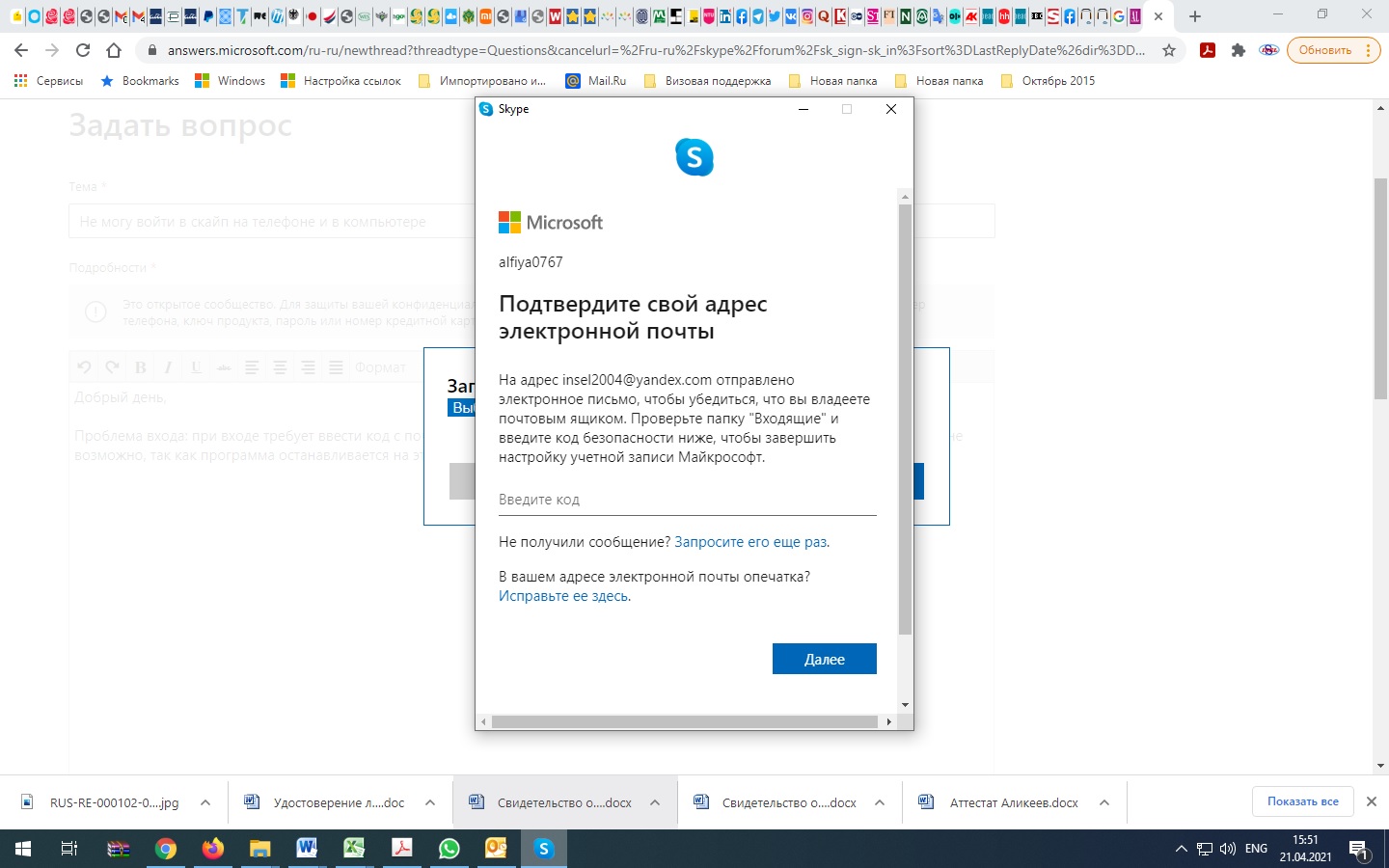Click the Undo icon in the forum editor
Viewport: 1389px width, 868px height.
[84, 367]
